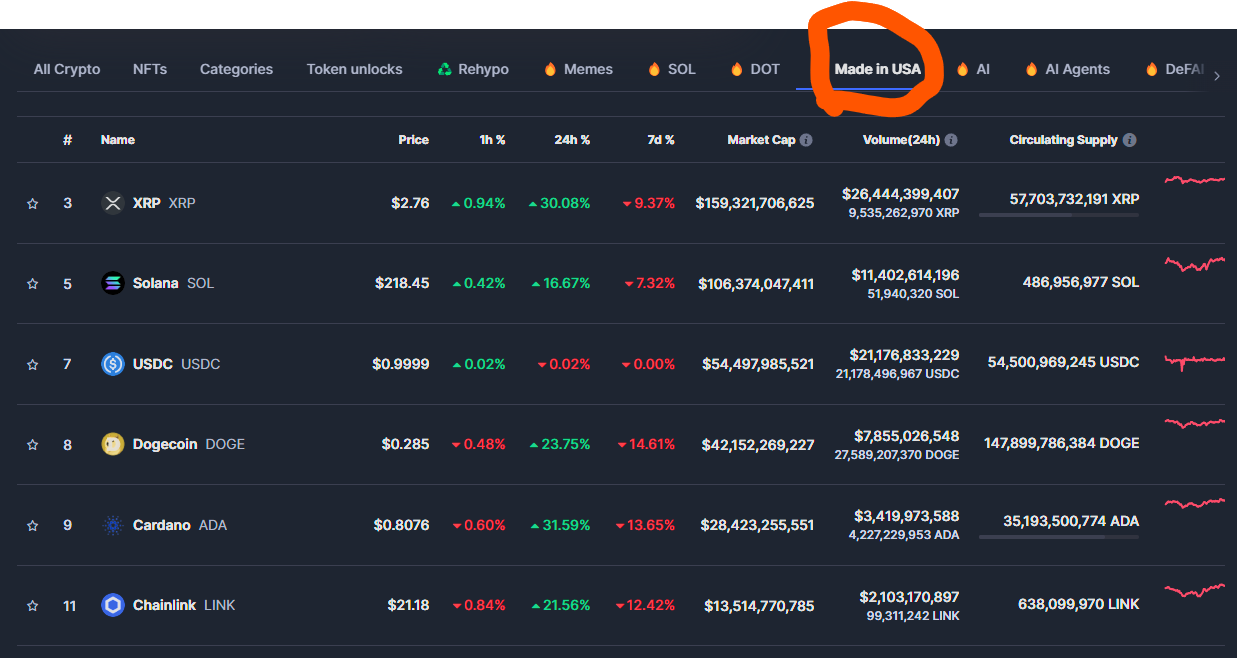
Task: Toggle the watchlist star for XRP
Action: click(32, 203)
